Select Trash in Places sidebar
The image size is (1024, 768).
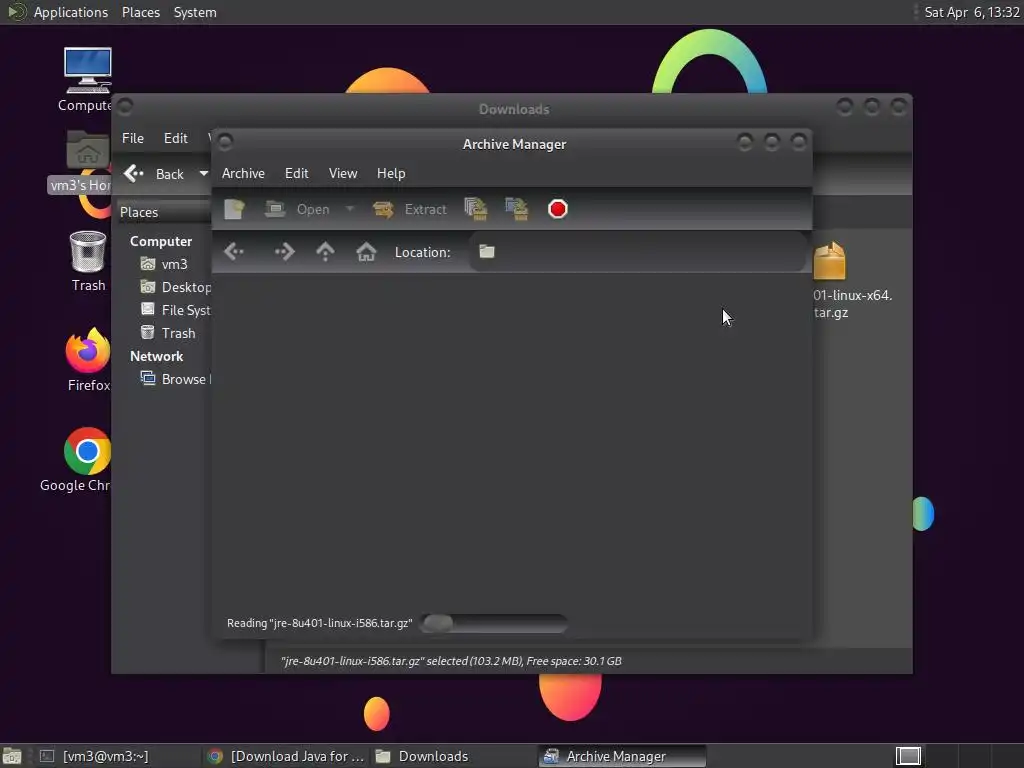coord(168,333)
